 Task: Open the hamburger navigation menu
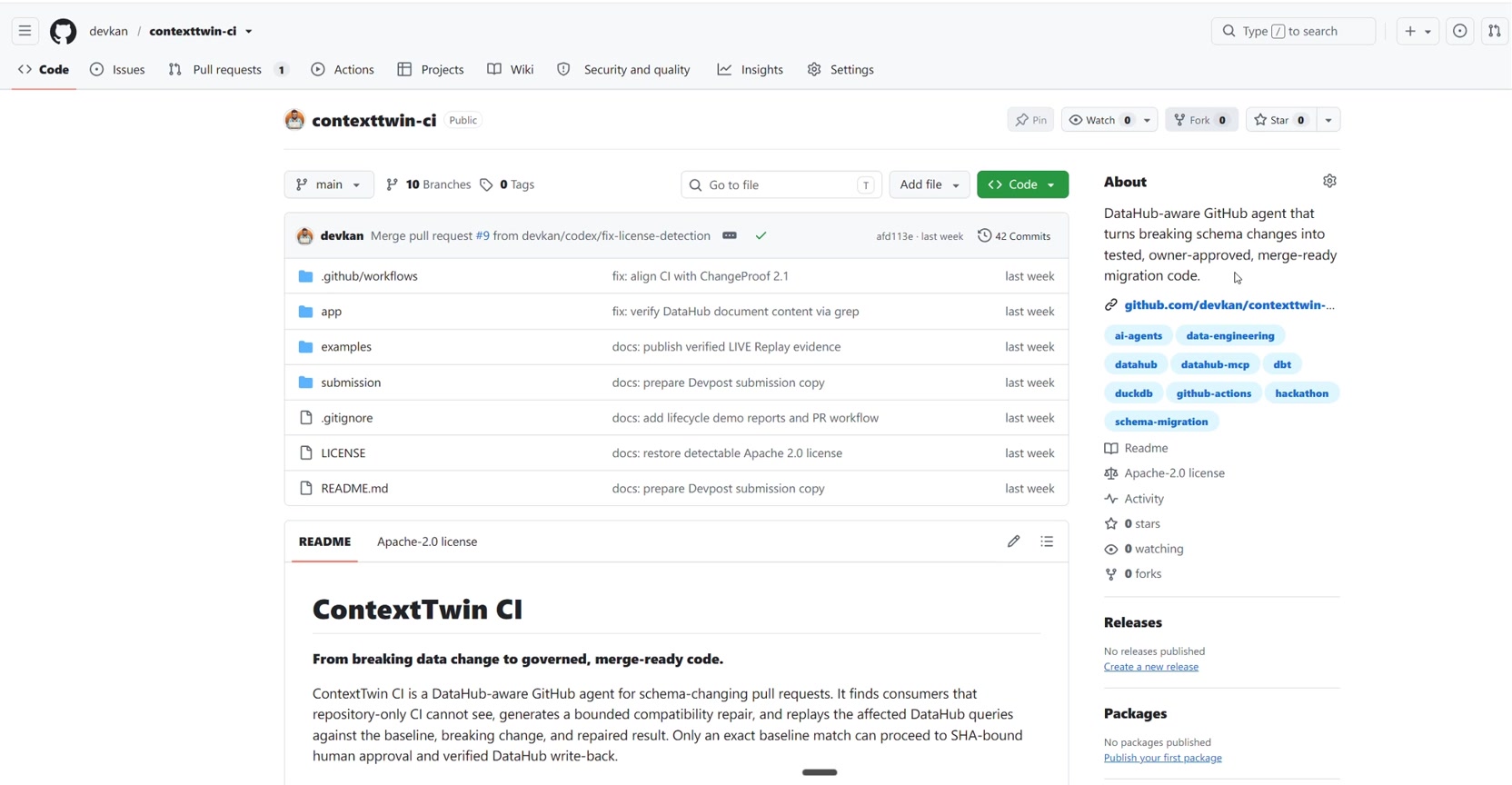click(x=25, y=31)
